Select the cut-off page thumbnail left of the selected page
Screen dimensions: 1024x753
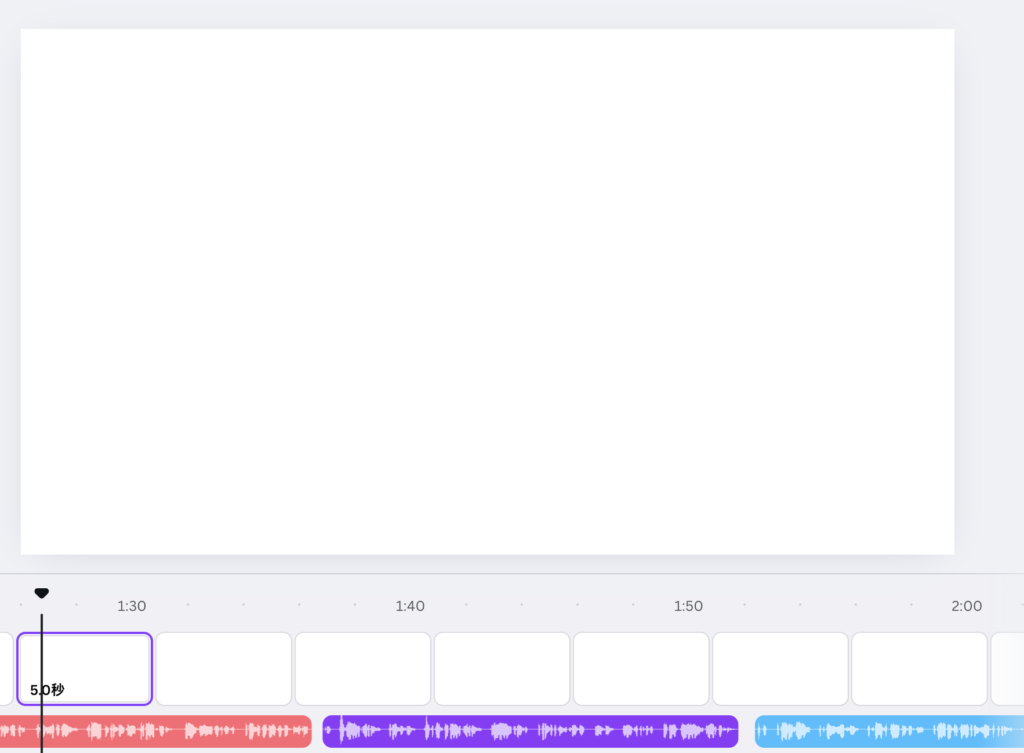pos(6,668)
